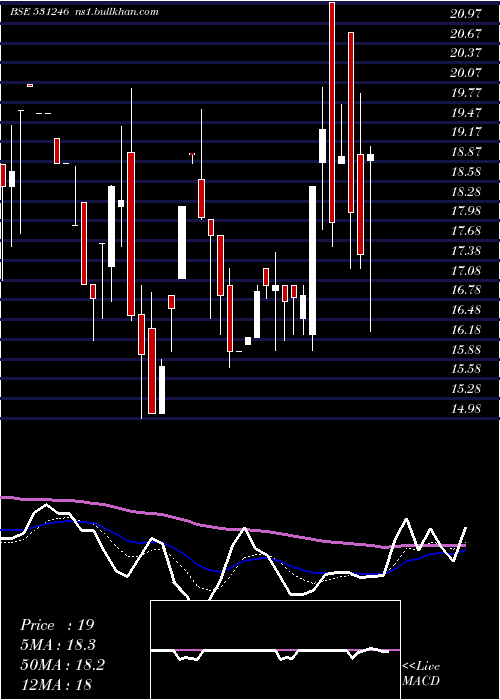Select the 16.78 price axis label
Viewport: 500px width, 700px height.
(x=466, y=290)
